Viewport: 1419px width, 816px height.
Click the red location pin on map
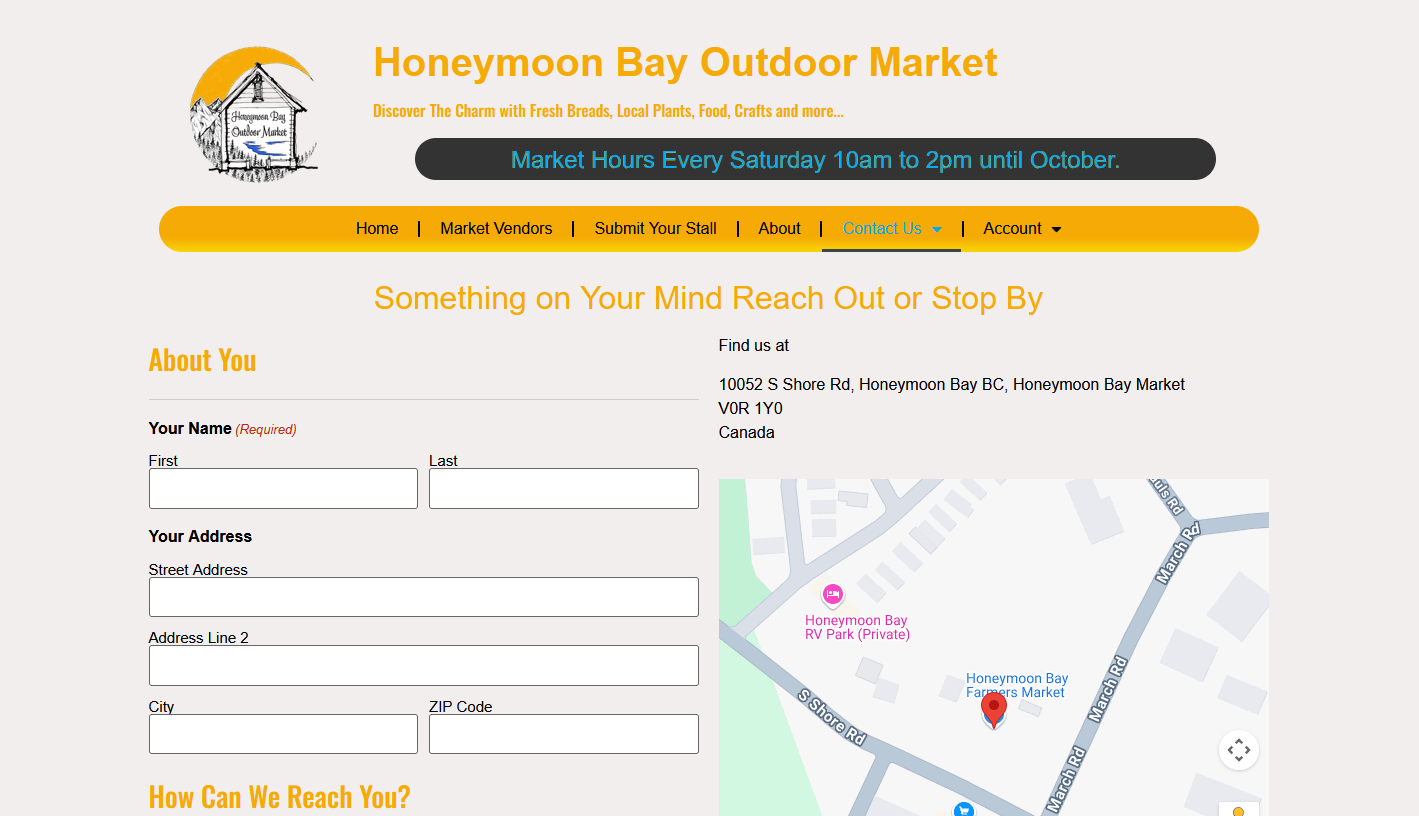point(993,711)
